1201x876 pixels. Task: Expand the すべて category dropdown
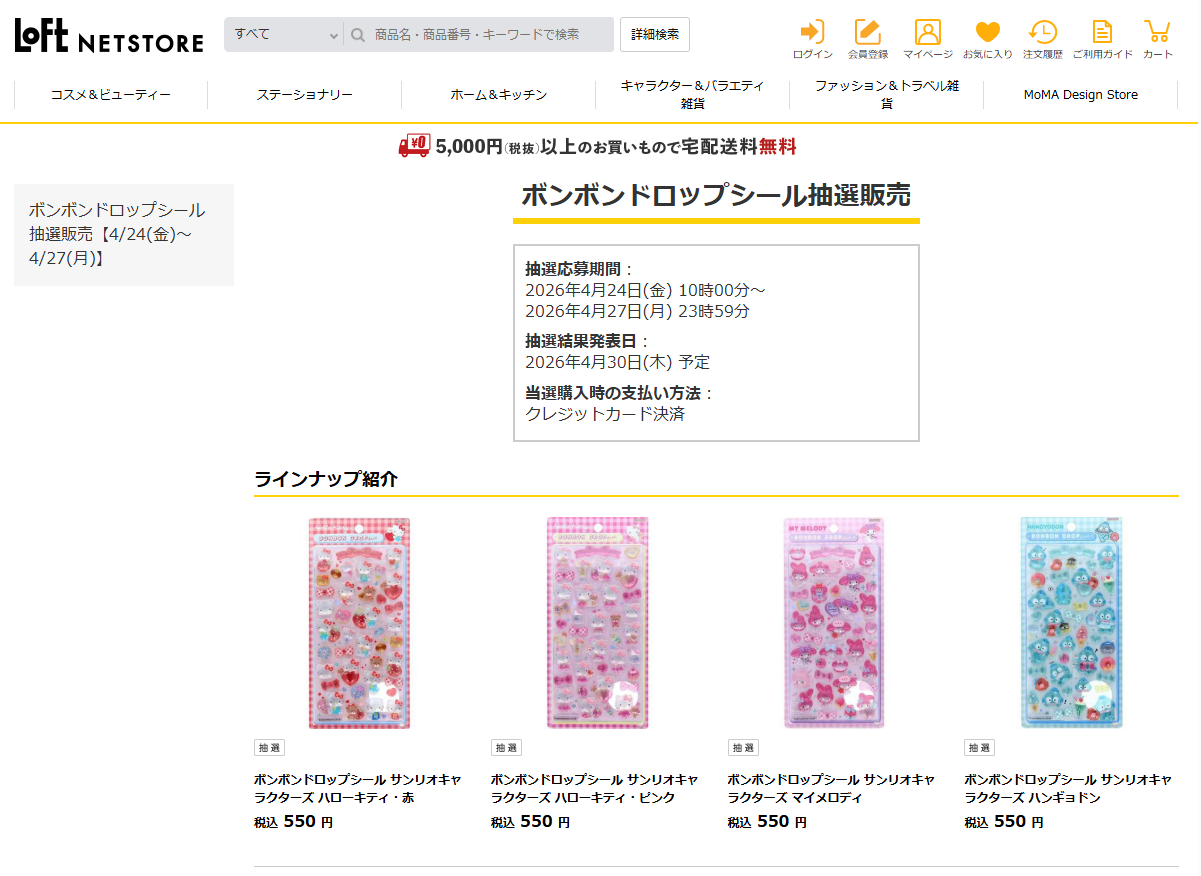tap(285, 35)
